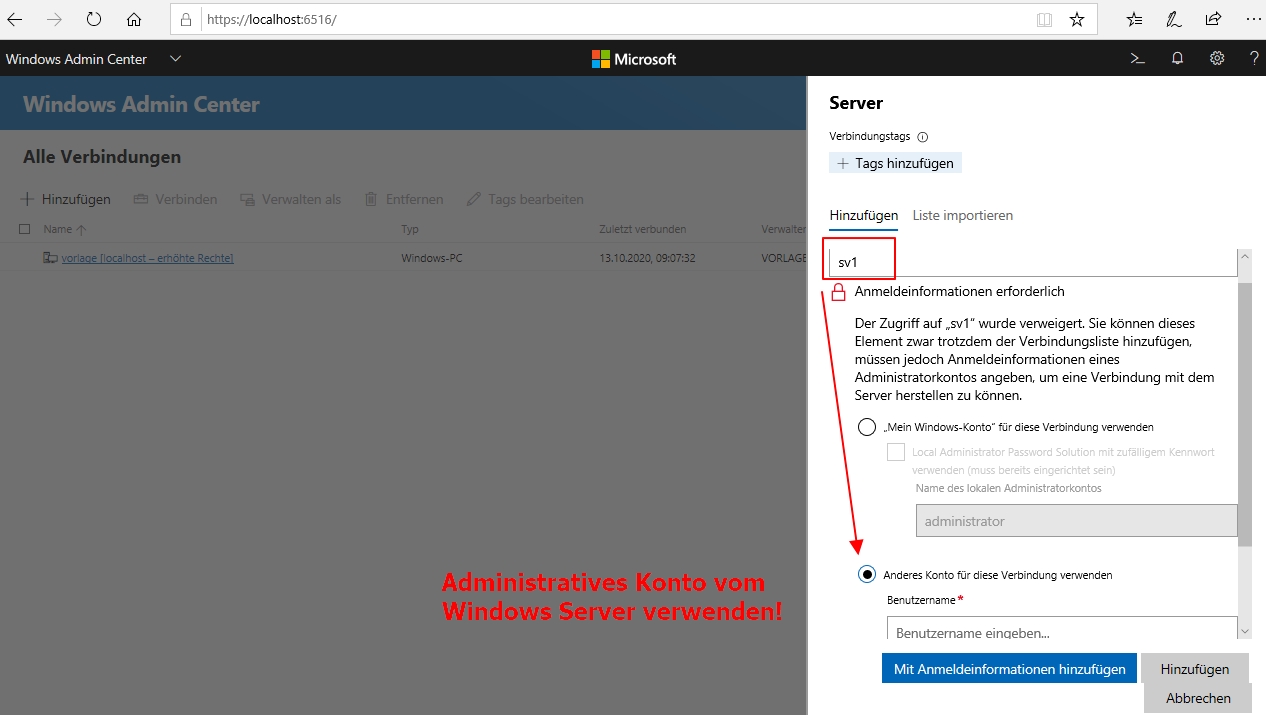Select Anderes Konto für diese Verbindung radio

pos(867,575)
